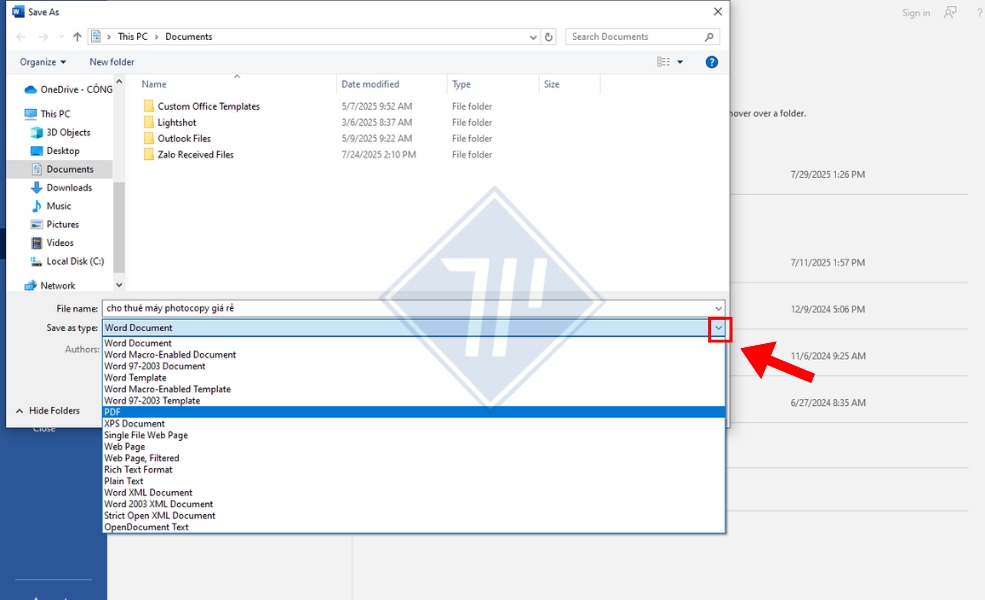The height and width of the screenshot is (600, 985).
Task: Select Plain Text in the type list
Action: (124, 481)
